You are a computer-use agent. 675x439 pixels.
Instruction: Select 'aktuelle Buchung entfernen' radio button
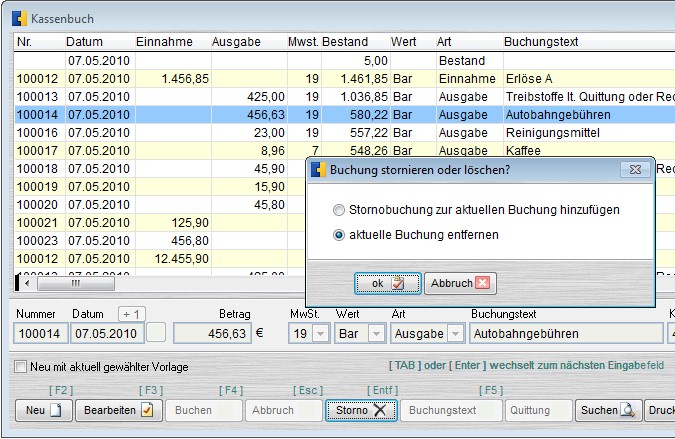pyautogui.click(x=340, y=235)
